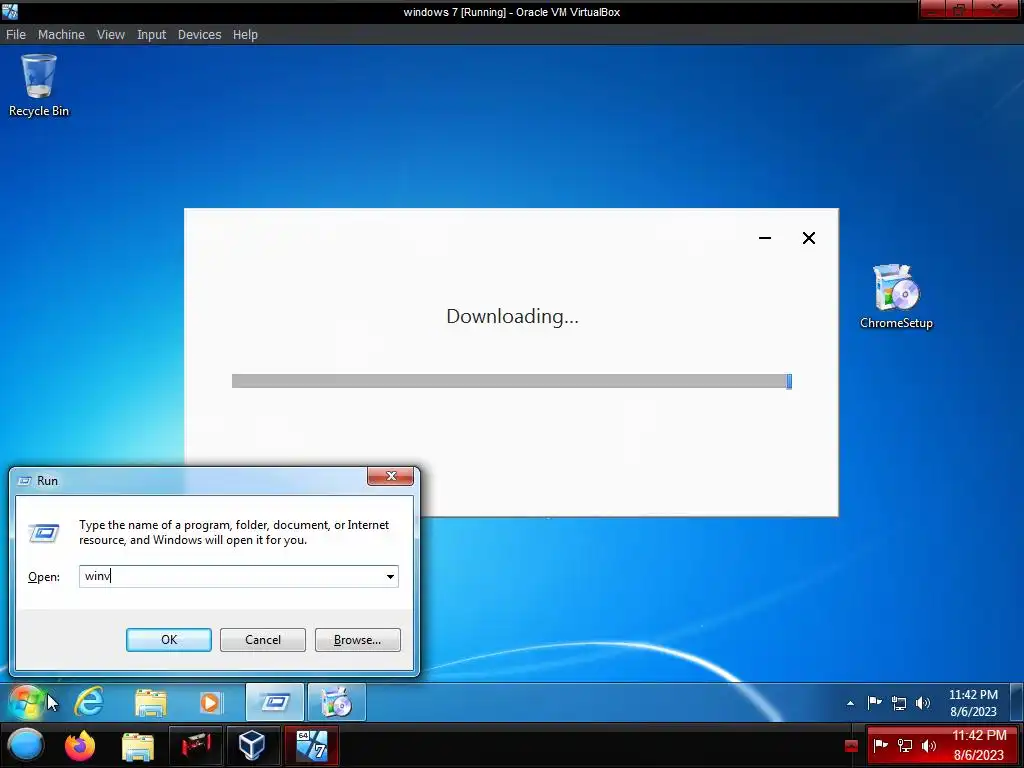The height and width of the screenshot is (768, 1024).
Task: Open the Input menu
Action: click(x=152, y=35)
